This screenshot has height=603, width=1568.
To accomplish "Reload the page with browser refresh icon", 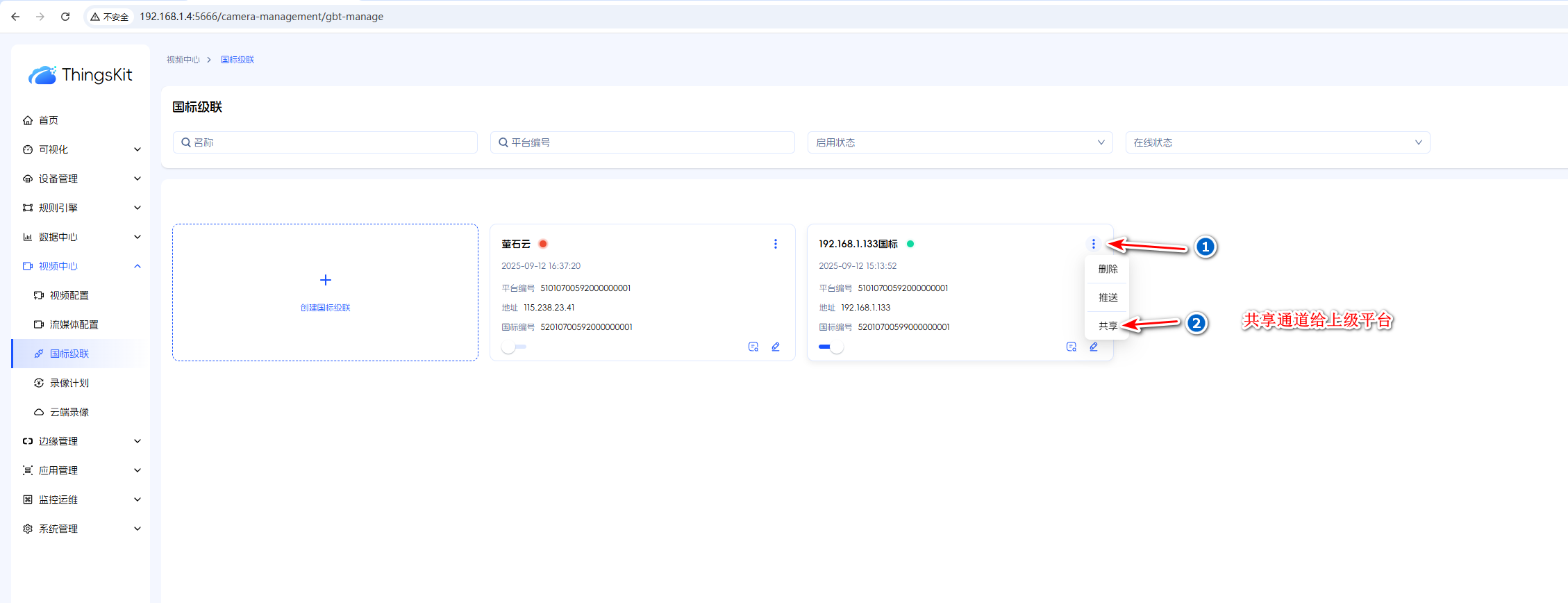I will click(x=65, y=17).
